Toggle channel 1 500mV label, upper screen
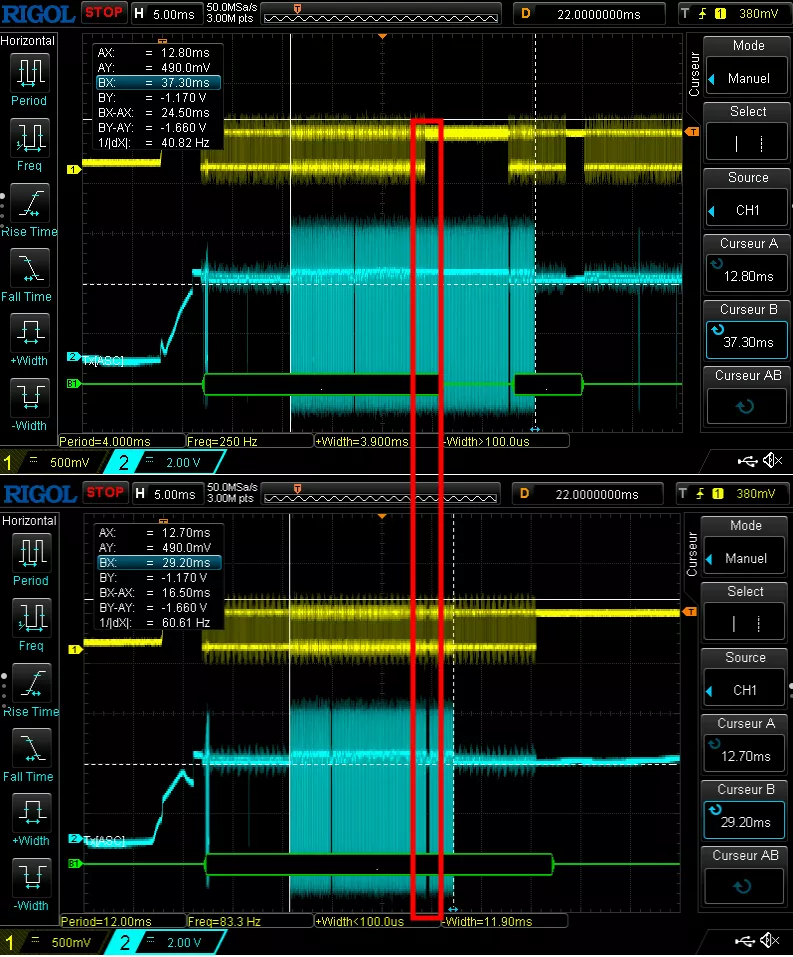This screenshot has height=957, width=793. point(47,462)
